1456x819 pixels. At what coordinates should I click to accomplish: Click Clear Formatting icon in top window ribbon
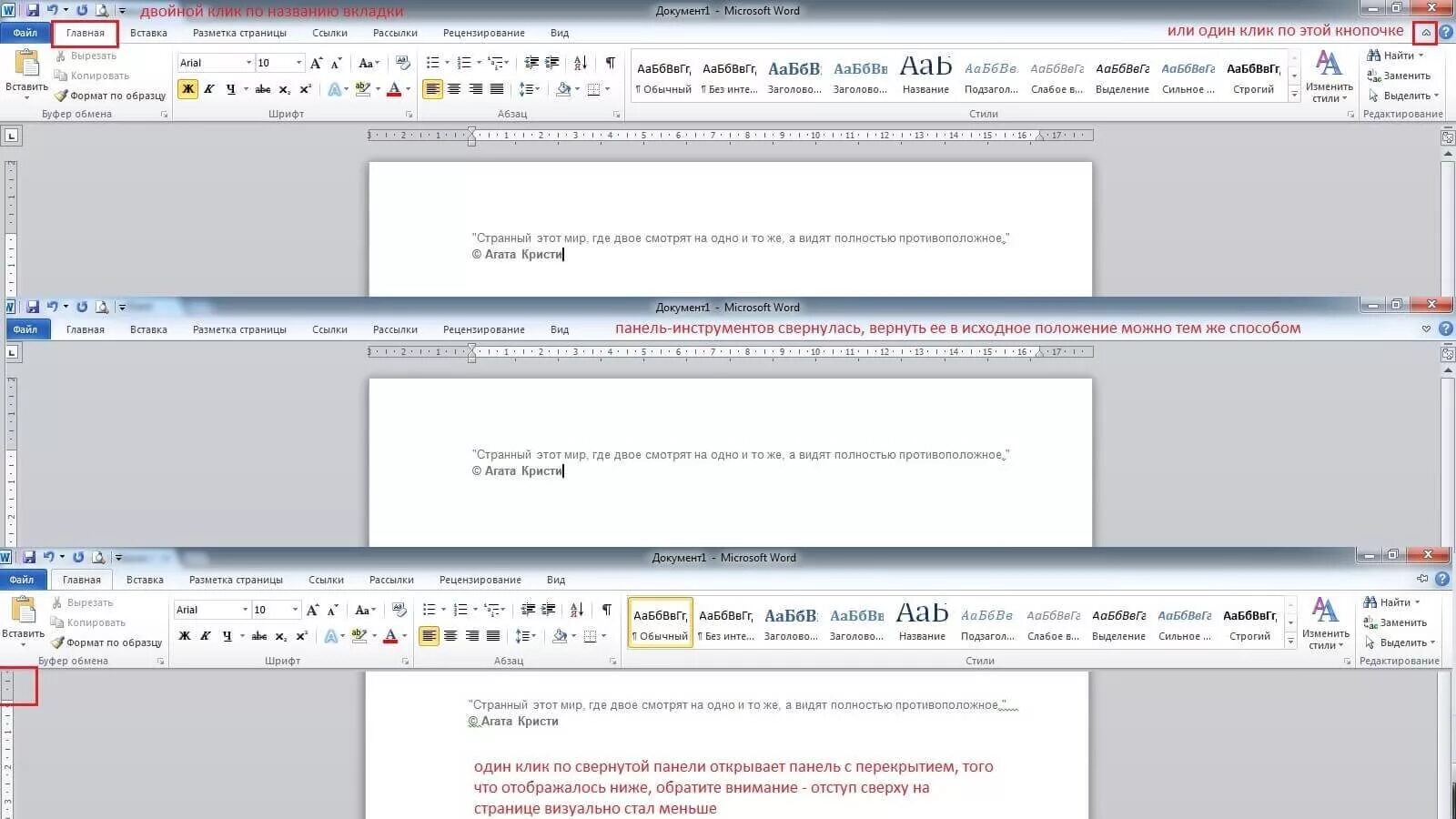pos(402,63)
